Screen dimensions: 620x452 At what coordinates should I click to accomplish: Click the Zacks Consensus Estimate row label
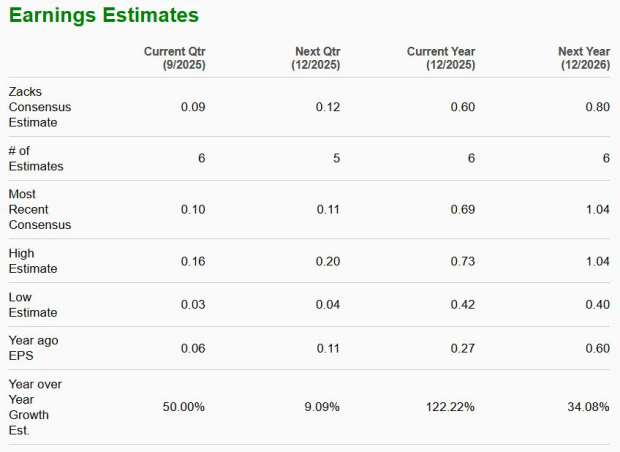(x=40, y=107)
